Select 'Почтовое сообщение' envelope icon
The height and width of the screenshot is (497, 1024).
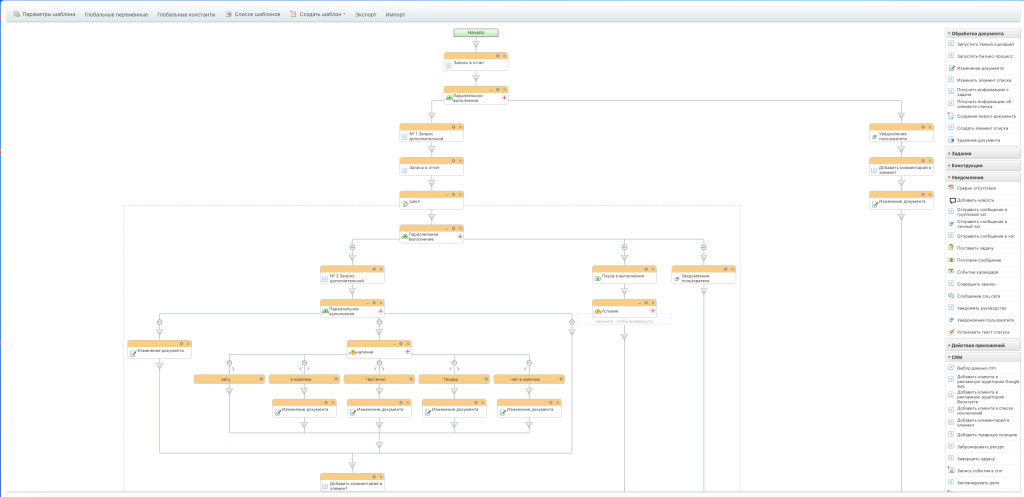tap(951, 260)
